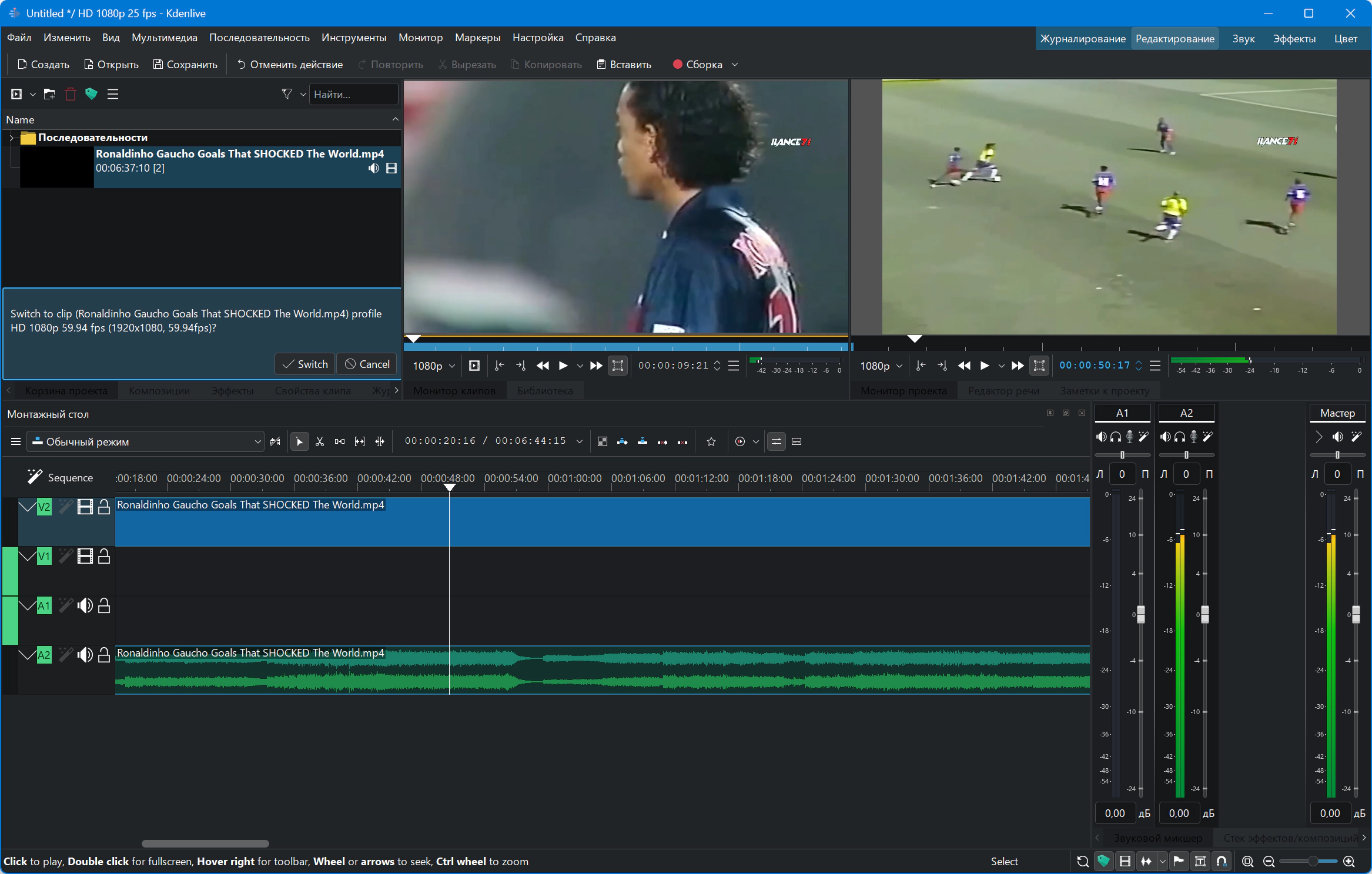Click the A1 mixer volume fader

pyautogui.click(x=1141, y=614)
